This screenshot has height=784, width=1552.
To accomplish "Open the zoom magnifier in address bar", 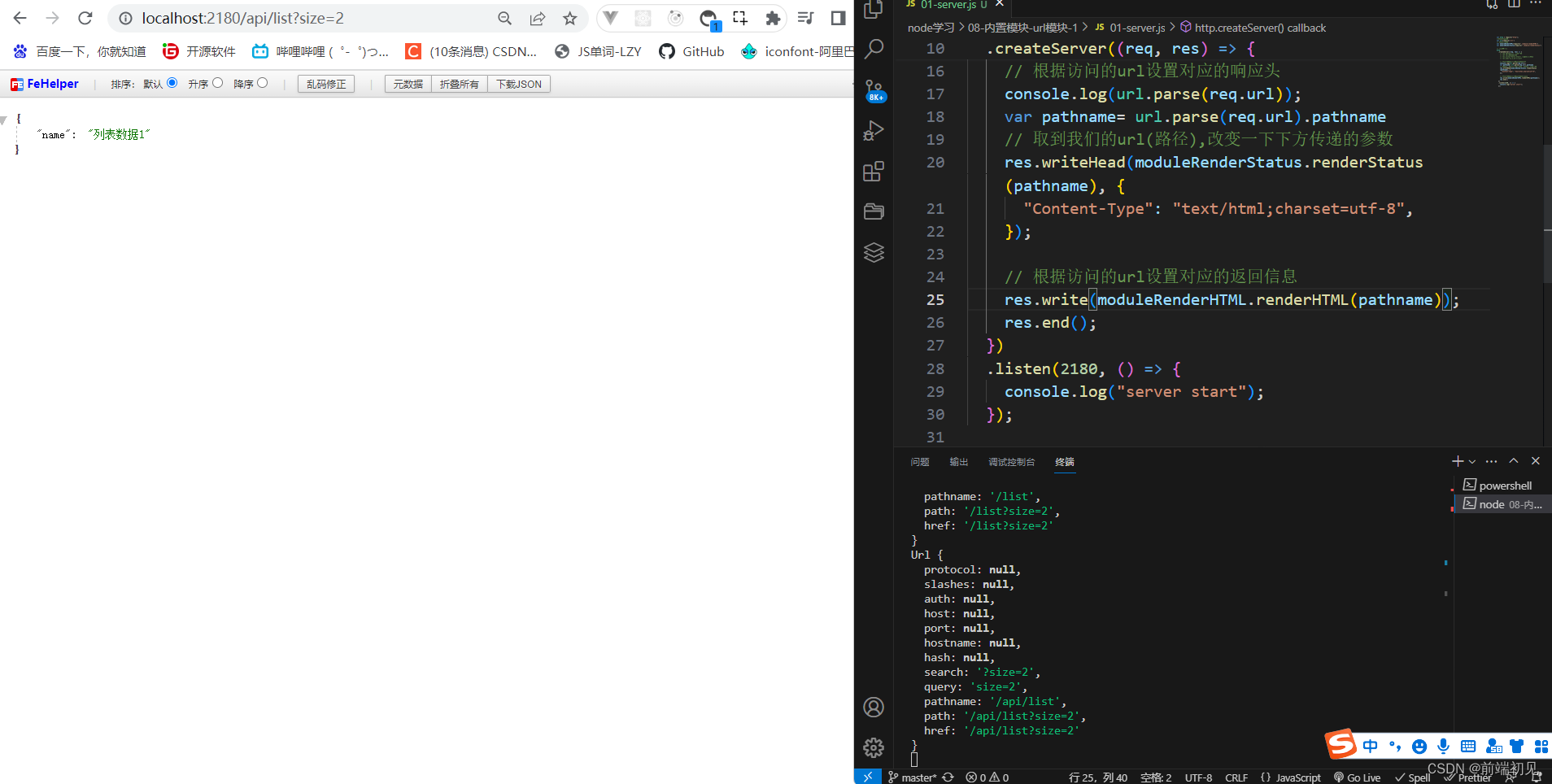I will pyautogui.click(x=505, y=18).
